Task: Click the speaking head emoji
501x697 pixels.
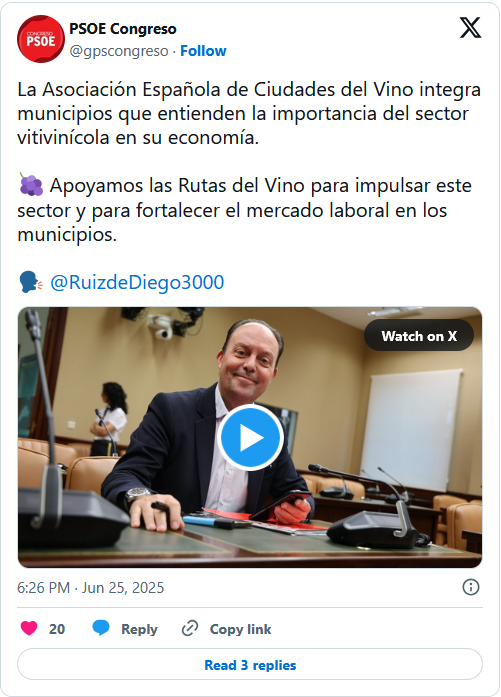Action: click(x=31, y=282)
